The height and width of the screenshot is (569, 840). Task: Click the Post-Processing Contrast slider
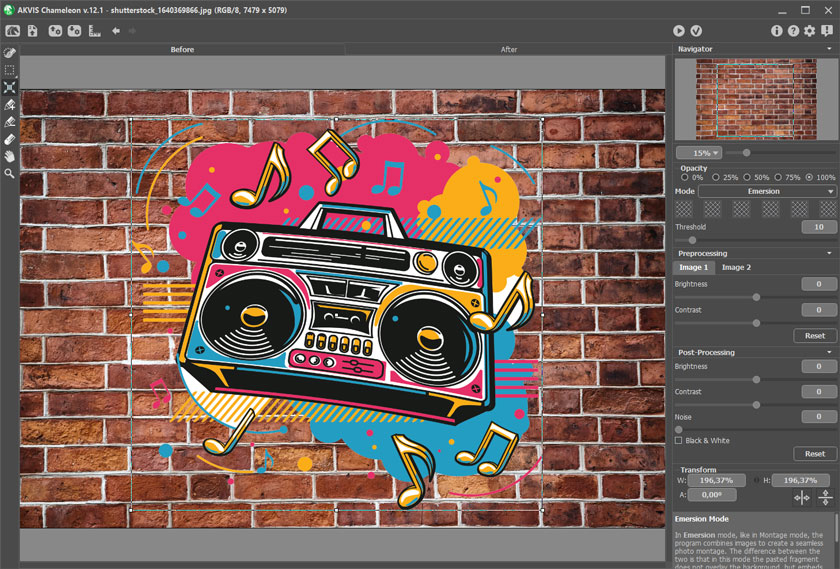pyautogui.click(x=755, y=405)
